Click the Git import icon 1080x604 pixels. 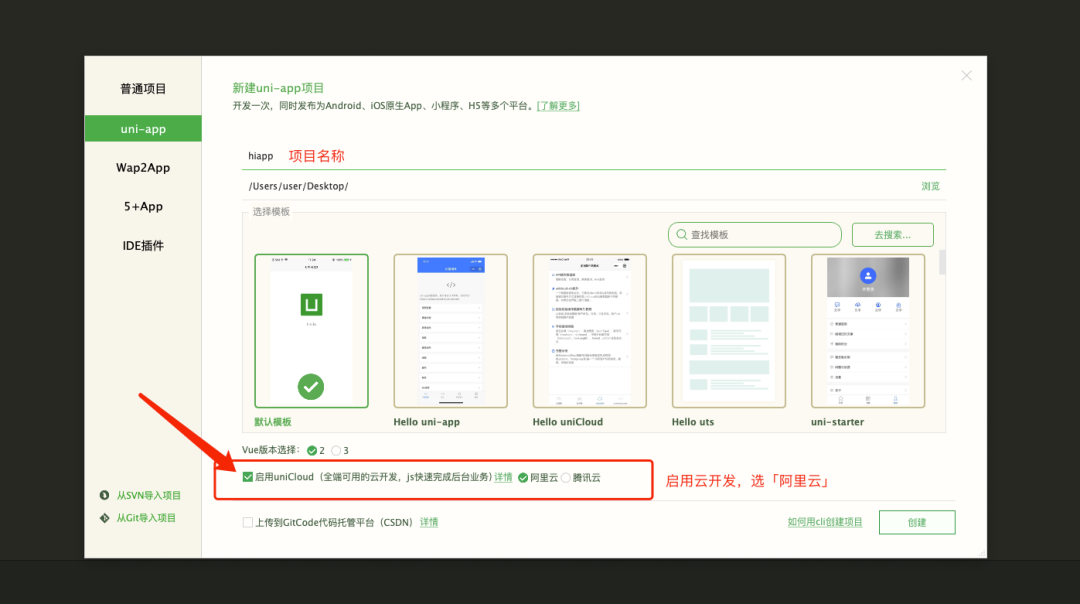[105, 518]
